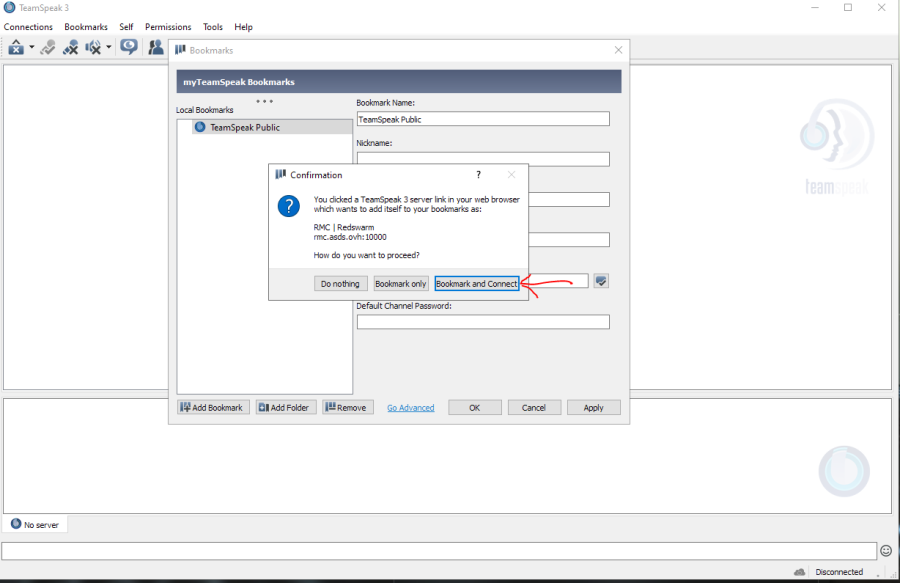The height and width of the screenshot is (583, 900).
Task: Minimize the TeamSpeak 3 window
Action: [816, 7]
